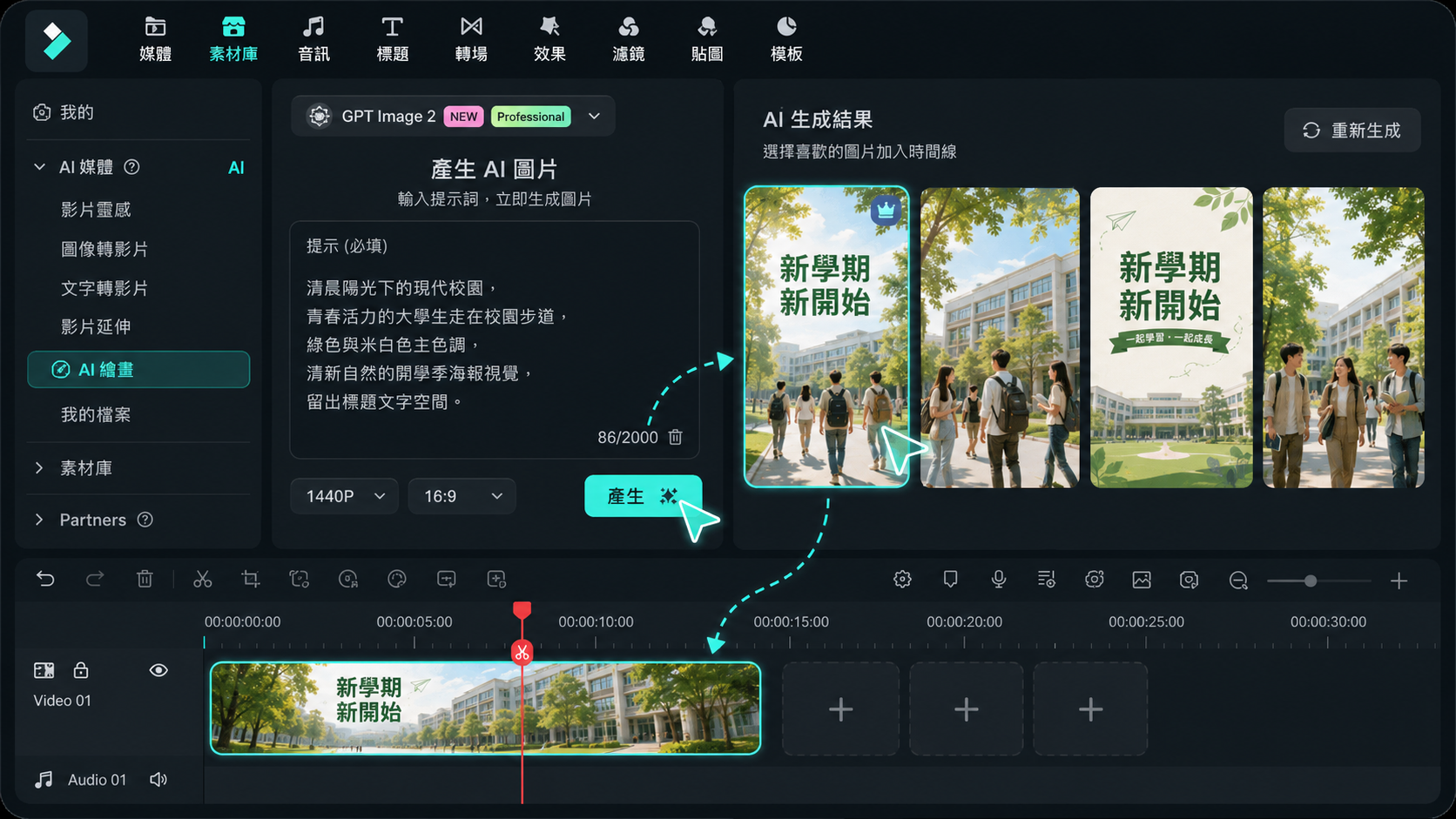
Task: Click the redo arrow in timeline toolbar
Action: coord(95,579)
